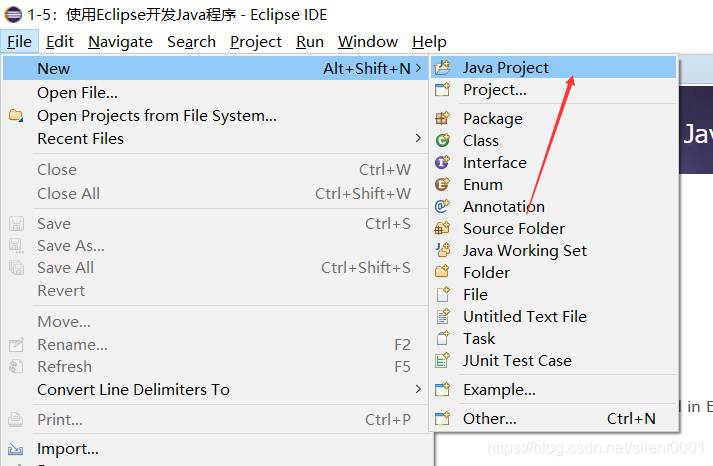Click Open Projects from File System...
713x466 pixels.
(215, 115)
